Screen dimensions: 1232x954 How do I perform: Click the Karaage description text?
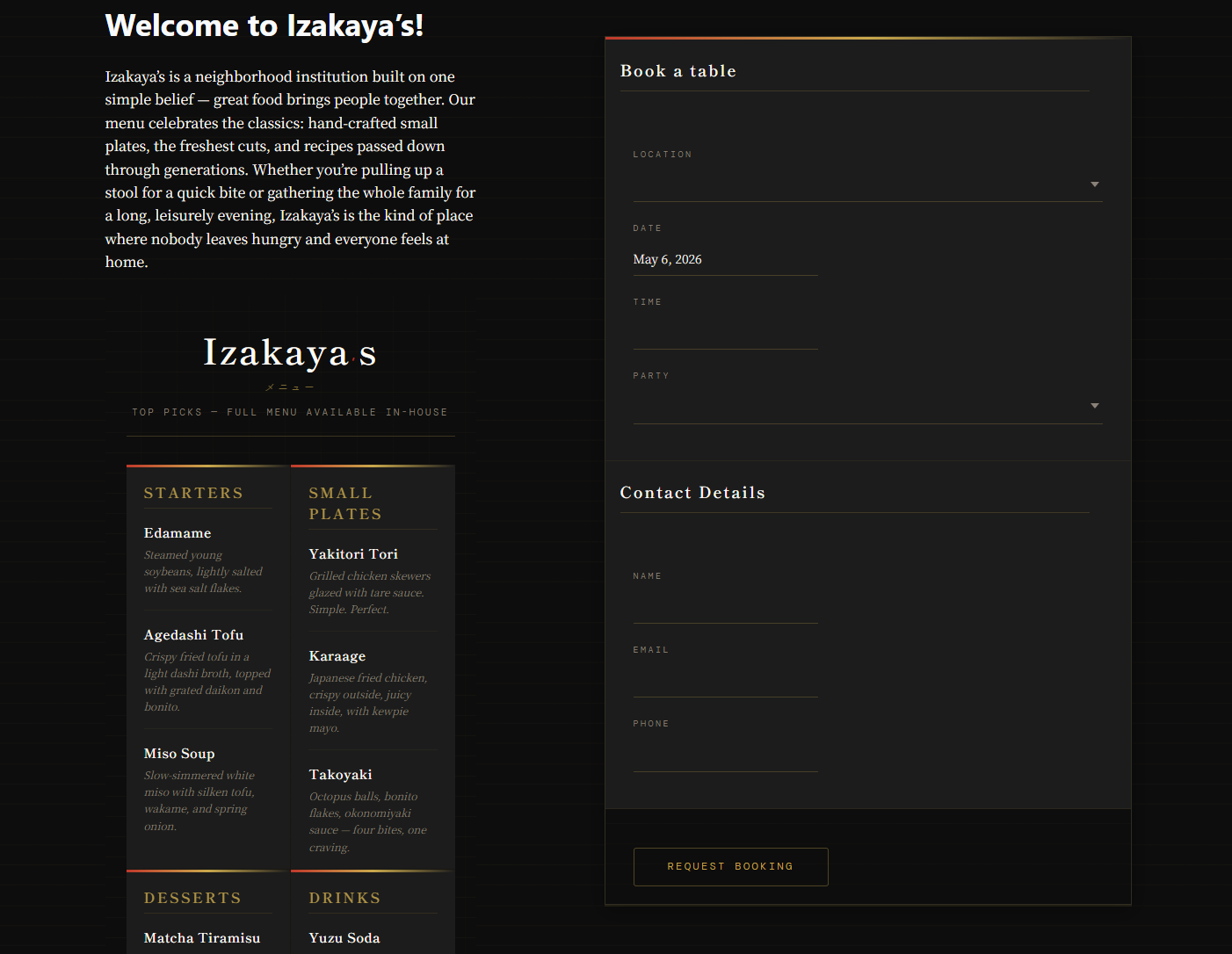tap(368, 703)
